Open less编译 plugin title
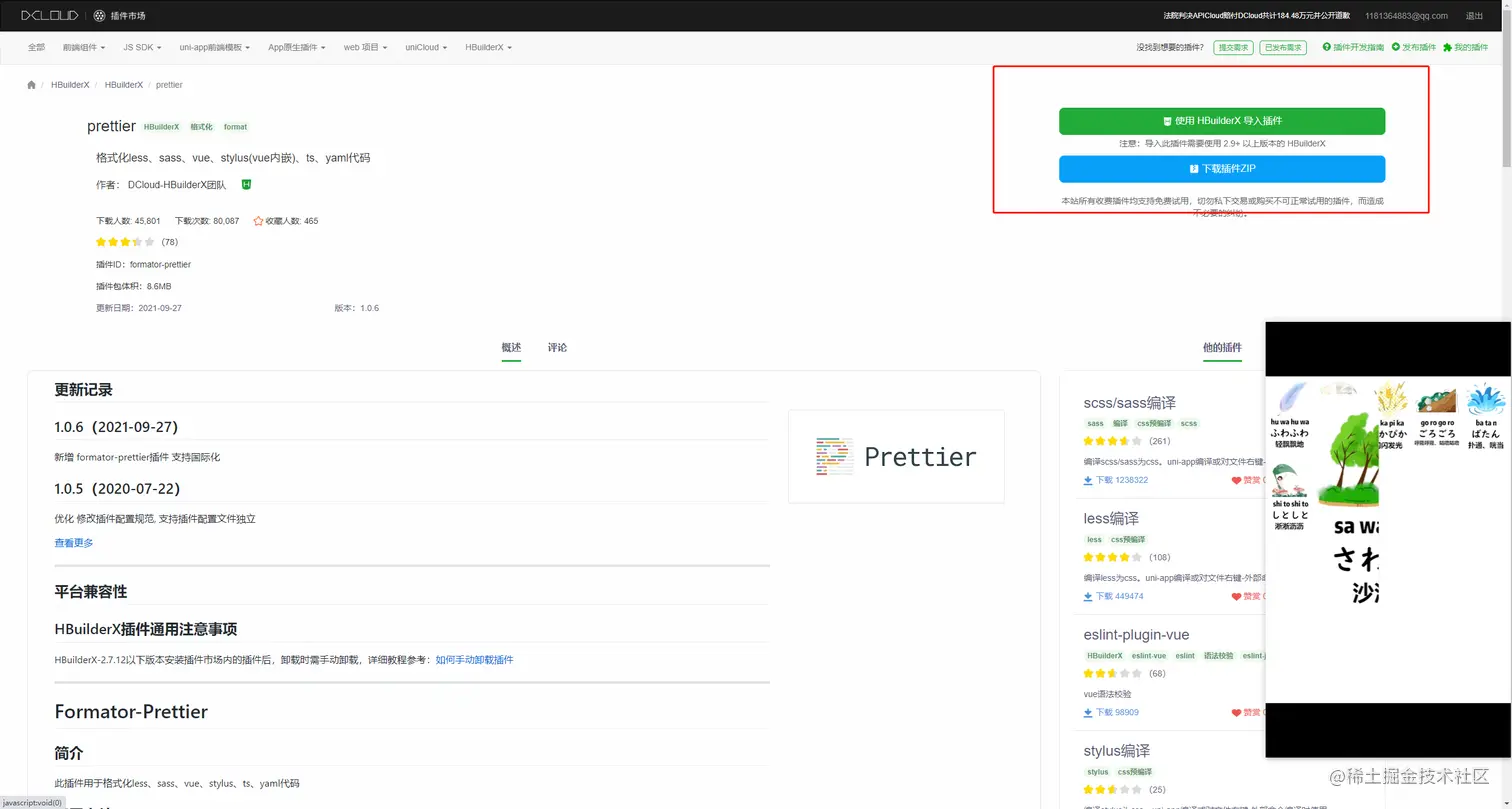1512x809 pixels. (1111, 519)
